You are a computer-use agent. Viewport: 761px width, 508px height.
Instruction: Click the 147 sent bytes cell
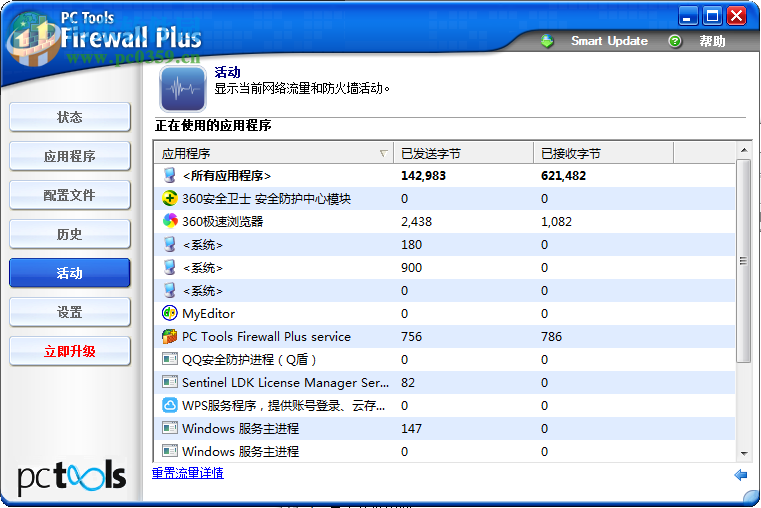point(412,429)
